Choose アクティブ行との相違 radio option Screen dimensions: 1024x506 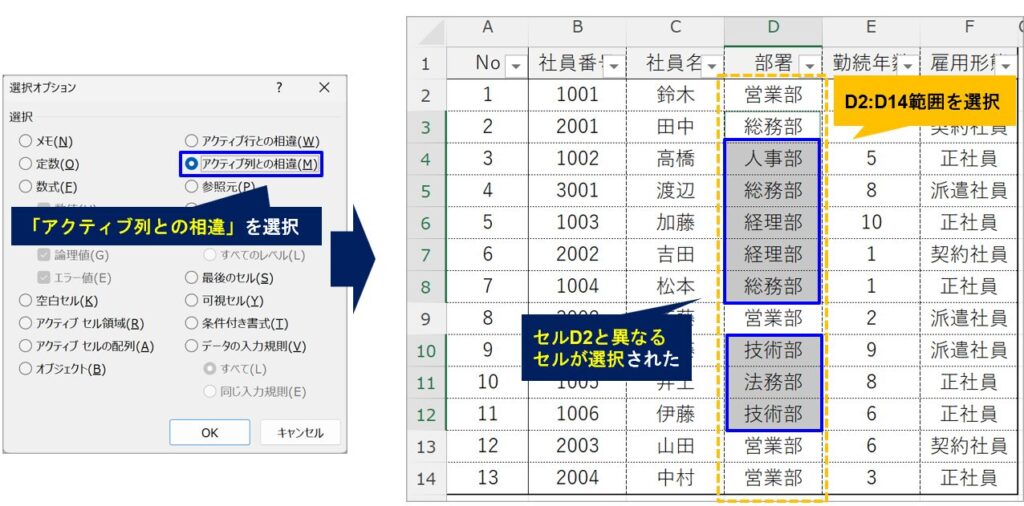191,141
